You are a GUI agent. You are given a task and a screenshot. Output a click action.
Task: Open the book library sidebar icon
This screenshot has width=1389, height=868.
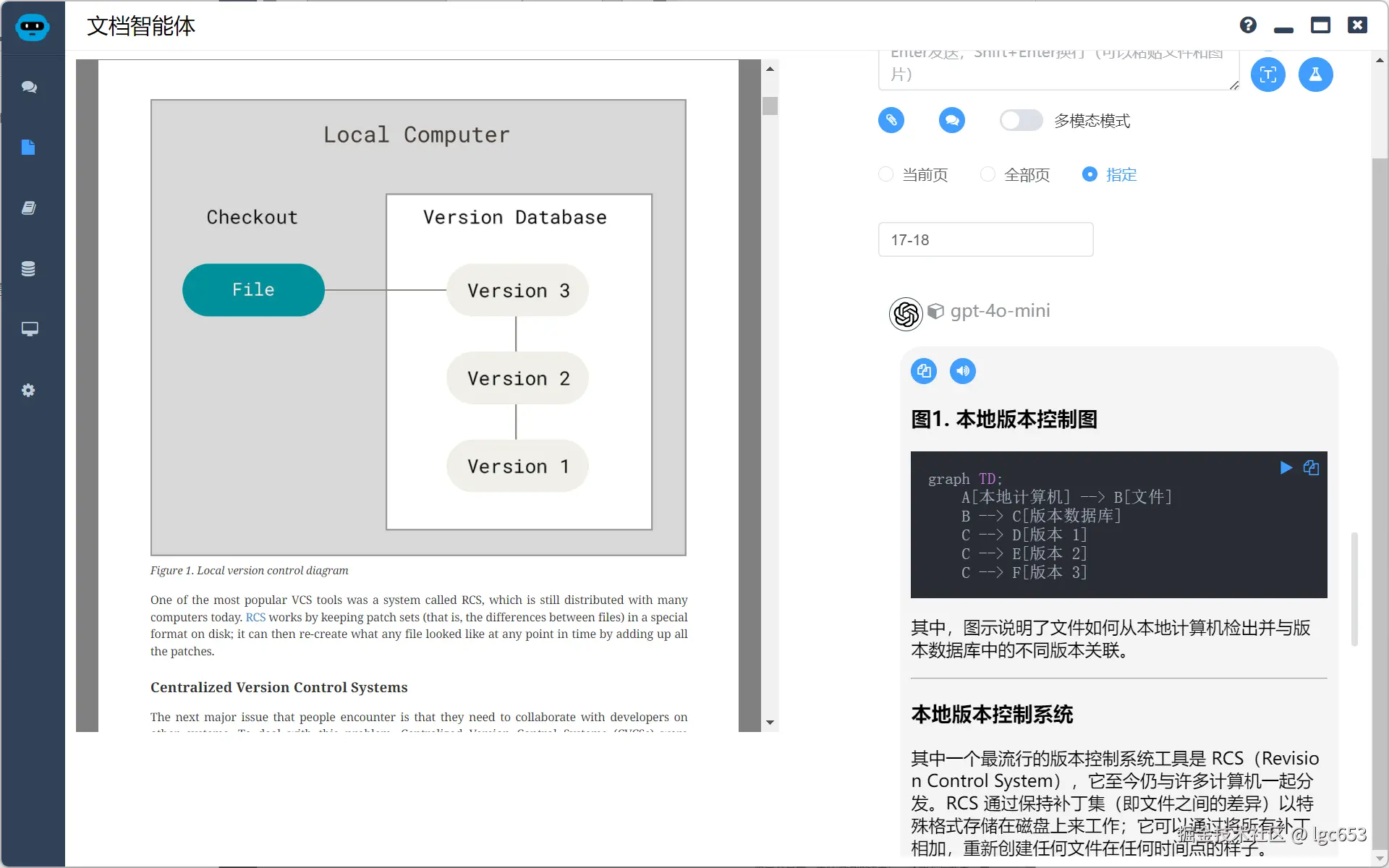tap(29, 208)
